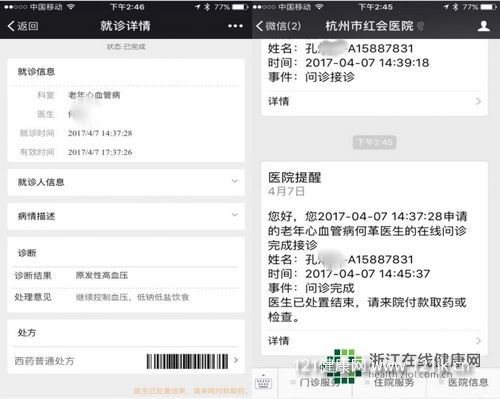The width and height of the screenshot is (500, 399).
Task: Tap the prescription barcode image
Action: coord(187,361)
